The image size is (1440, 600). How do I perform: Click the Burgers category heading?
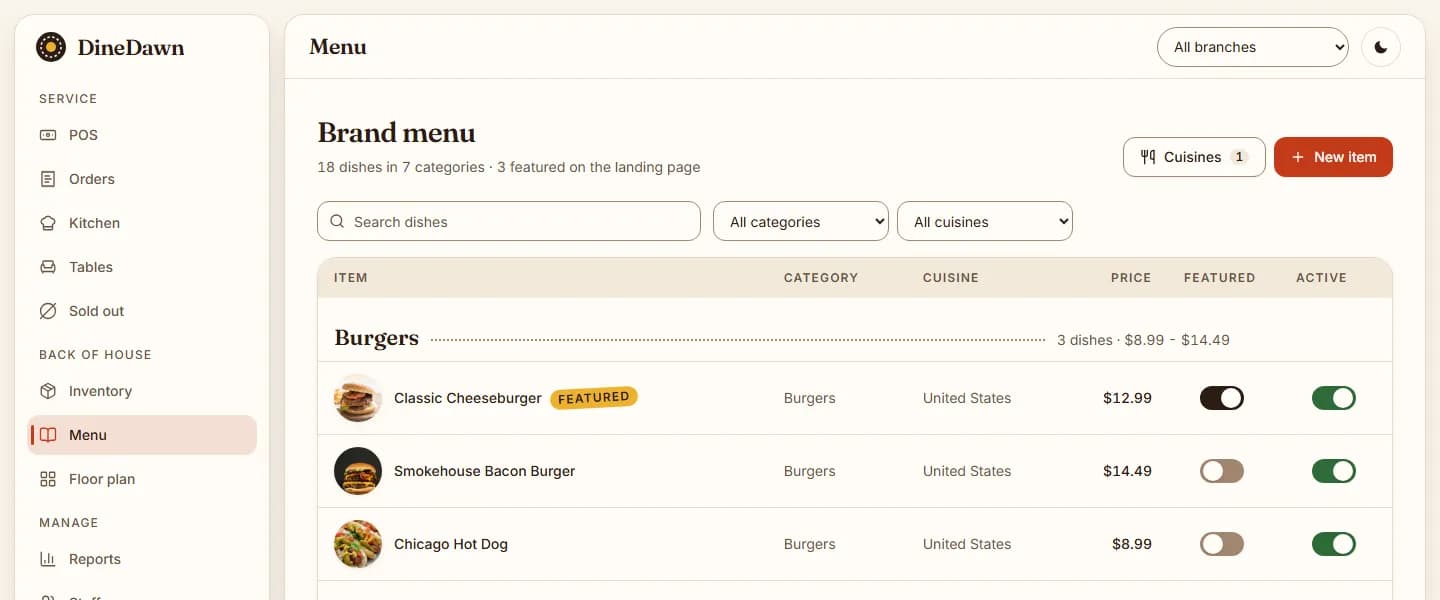[x=377, y=338]
